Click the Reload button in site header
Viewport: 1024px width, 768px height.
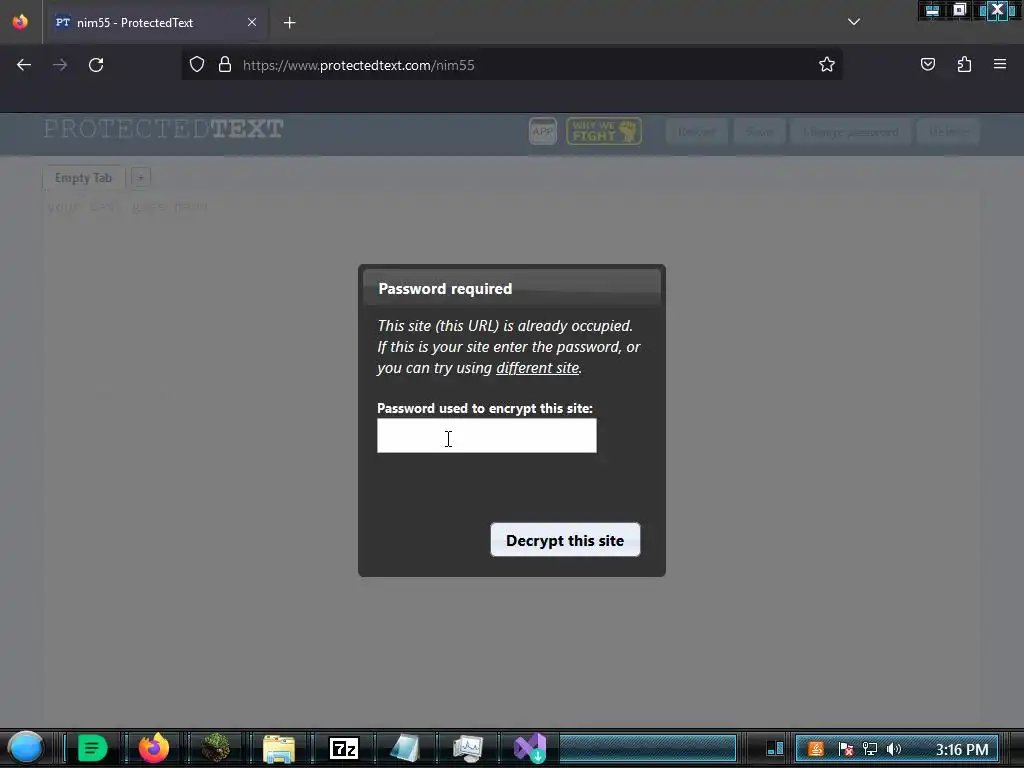pos(697,132)
